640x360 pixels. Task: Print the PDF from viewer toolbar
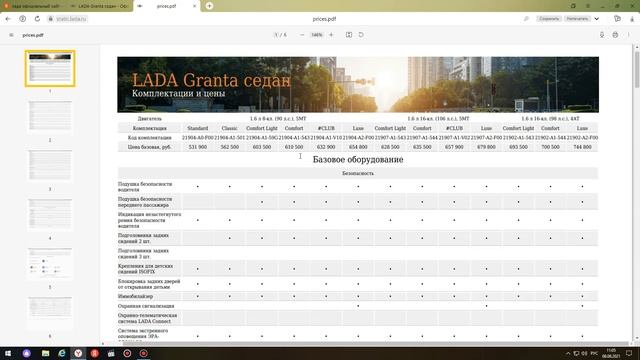pyautogui.click(x=615, y=35)
